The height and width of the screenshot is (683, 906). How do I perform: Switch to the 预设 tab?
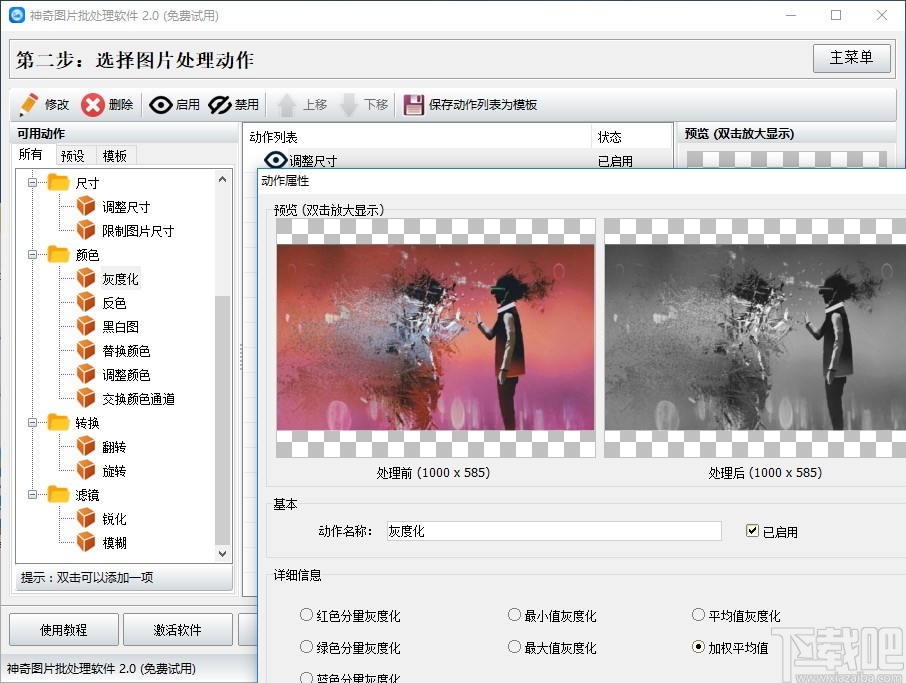(73, 155)
